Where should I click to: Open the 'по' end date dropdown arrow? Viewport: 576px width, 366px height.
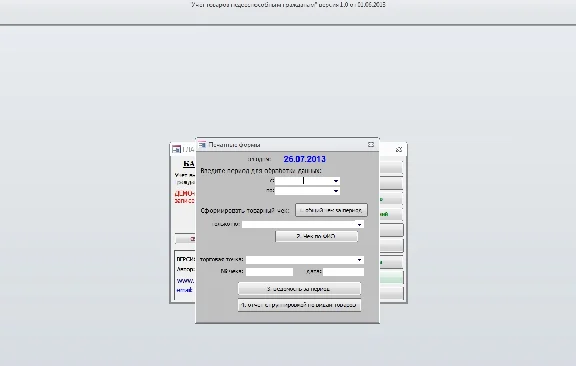(336, 191)
